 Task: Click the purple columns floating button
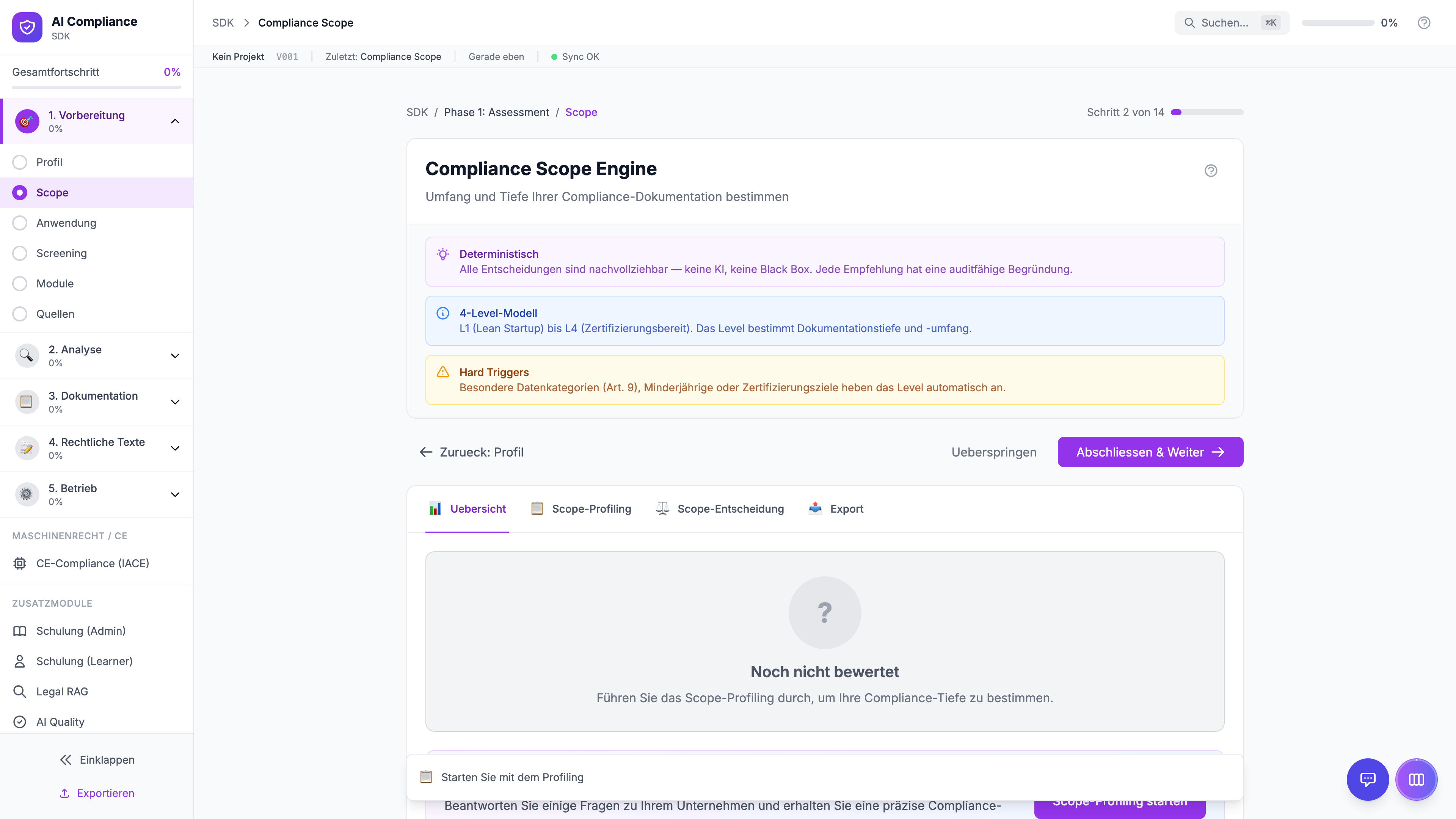tap(1416, 780)
